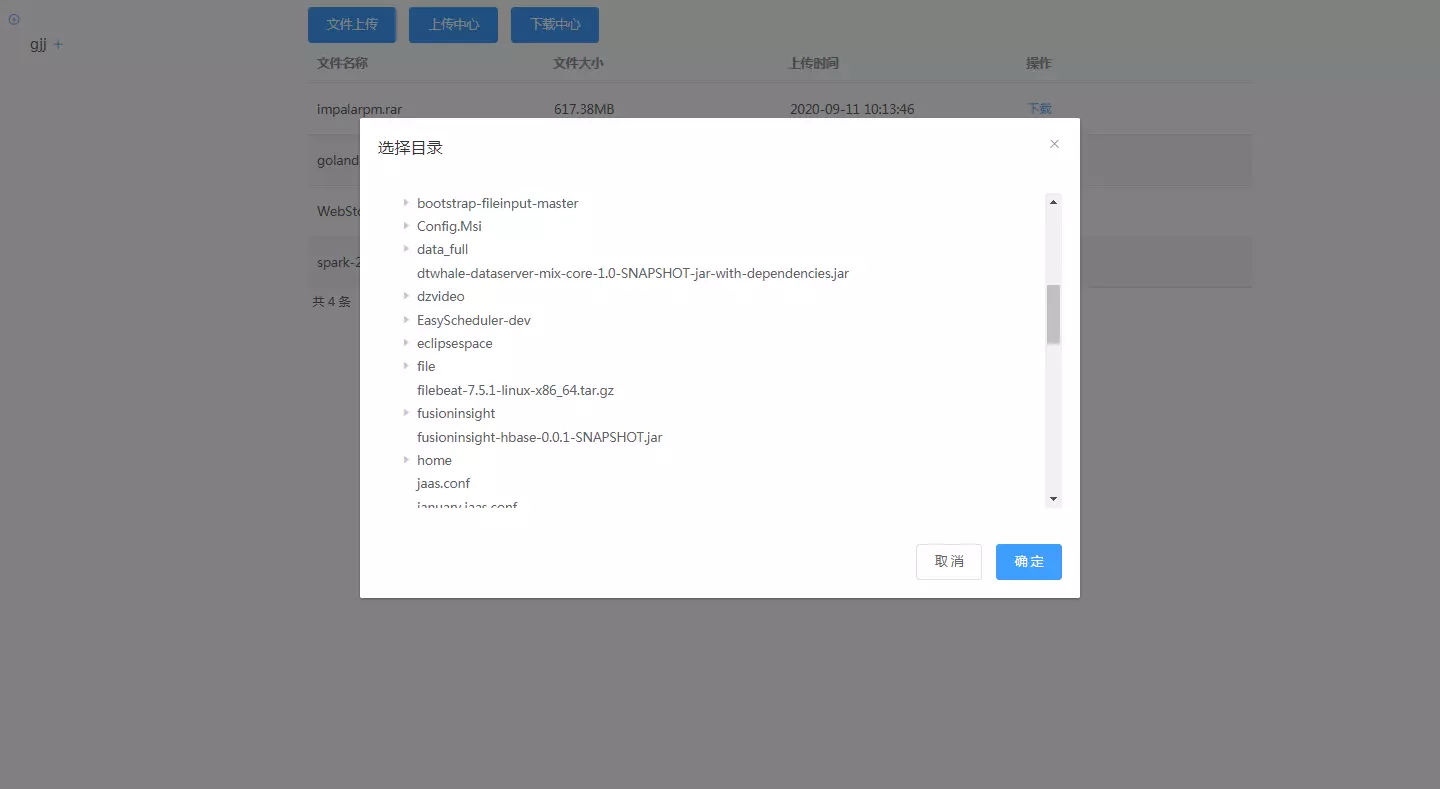Expand the fusioninsight folder arrow
1440x789 pixels.
click(406, 413)
